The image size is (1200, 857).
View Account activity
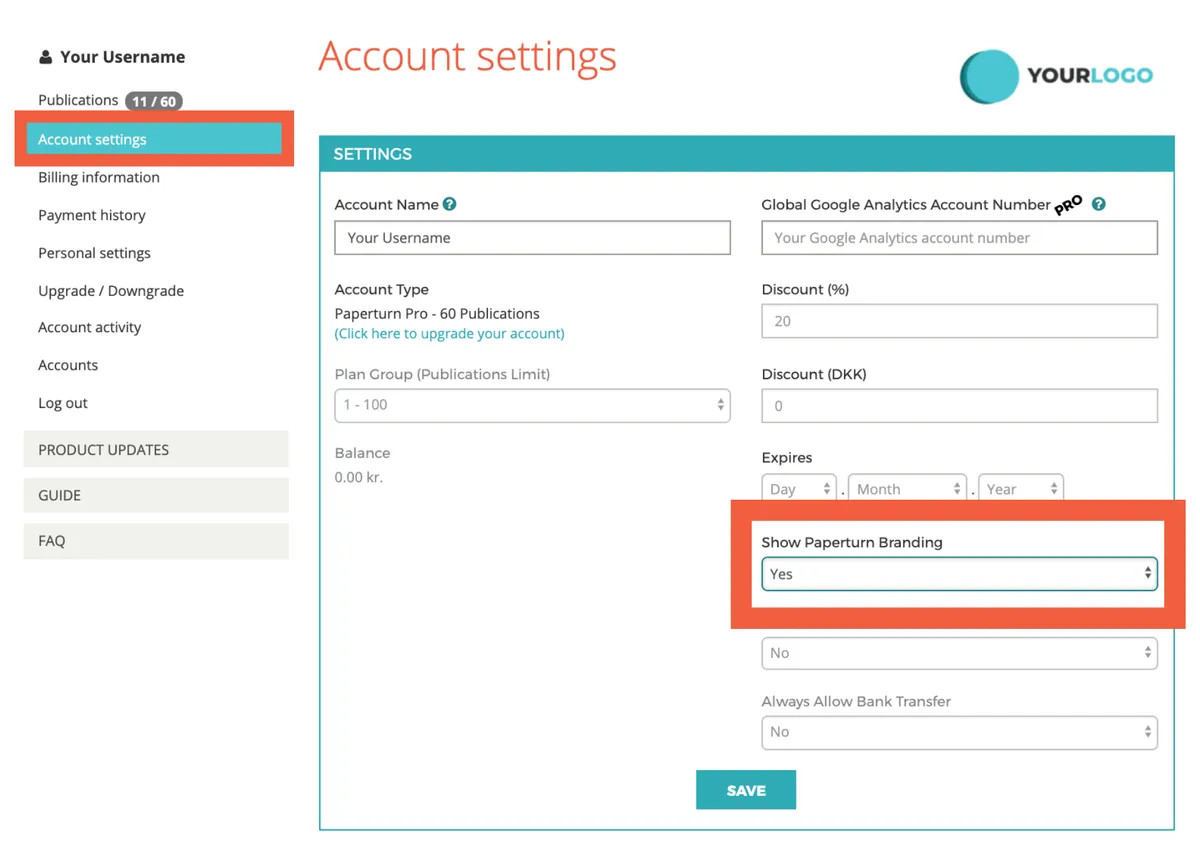(x=90, y=327)
